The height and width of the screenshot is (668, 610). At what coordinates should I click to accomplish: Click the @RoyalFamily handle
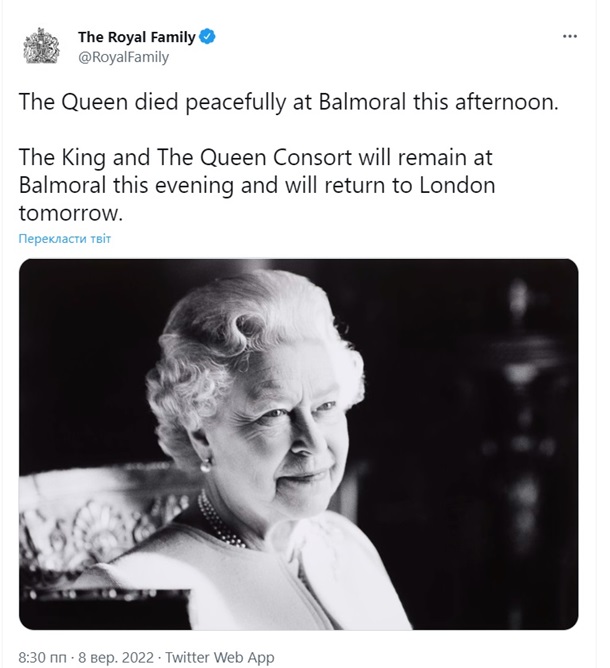point(123,57)
